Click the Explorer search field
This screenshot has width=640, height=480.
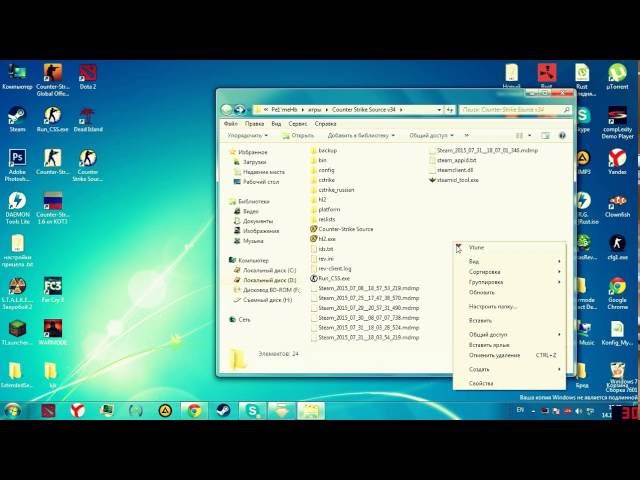pos(516,110)
